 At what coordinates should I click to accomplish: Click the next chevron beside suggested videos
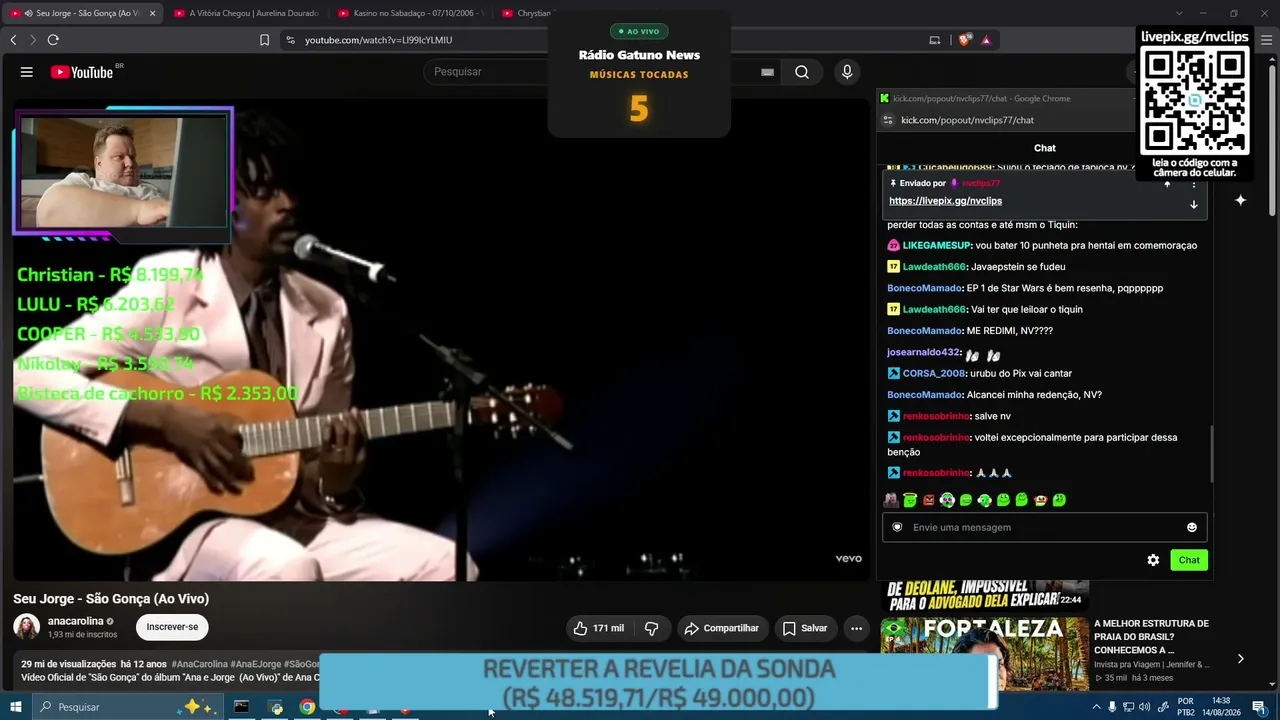[x=1240, y=658]
